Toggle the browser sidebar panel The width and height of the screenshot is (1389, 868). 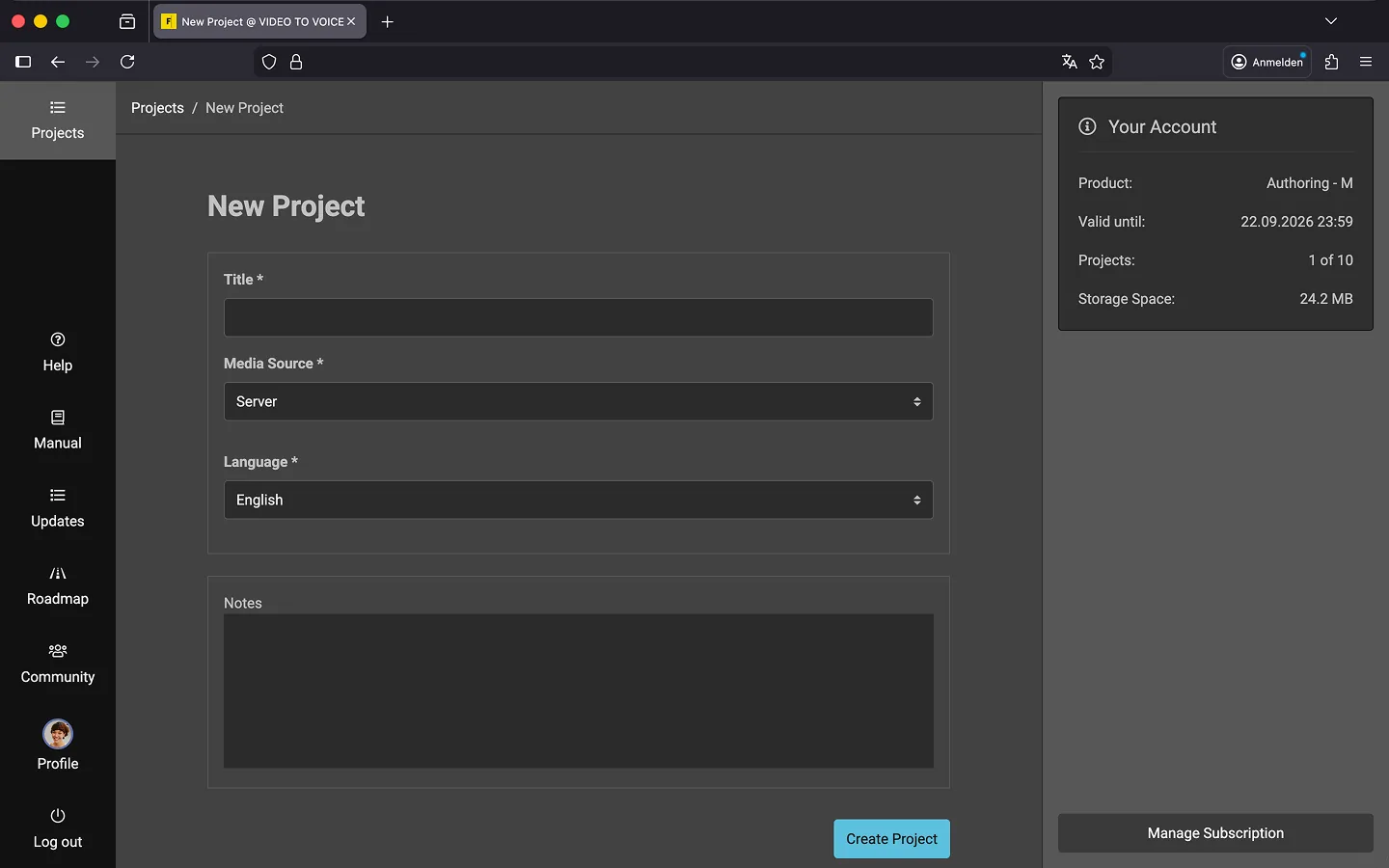[x=23, y=62]
